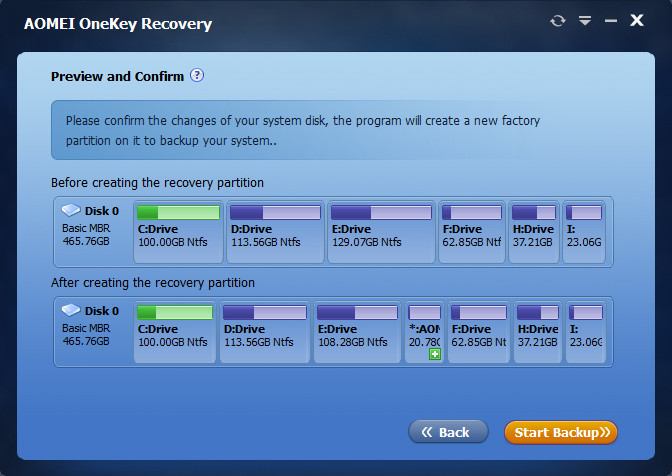Click green usage bar of C:Drive before
Image resolution: width=672 pixels, height=476 pixels.
point(178,212)
